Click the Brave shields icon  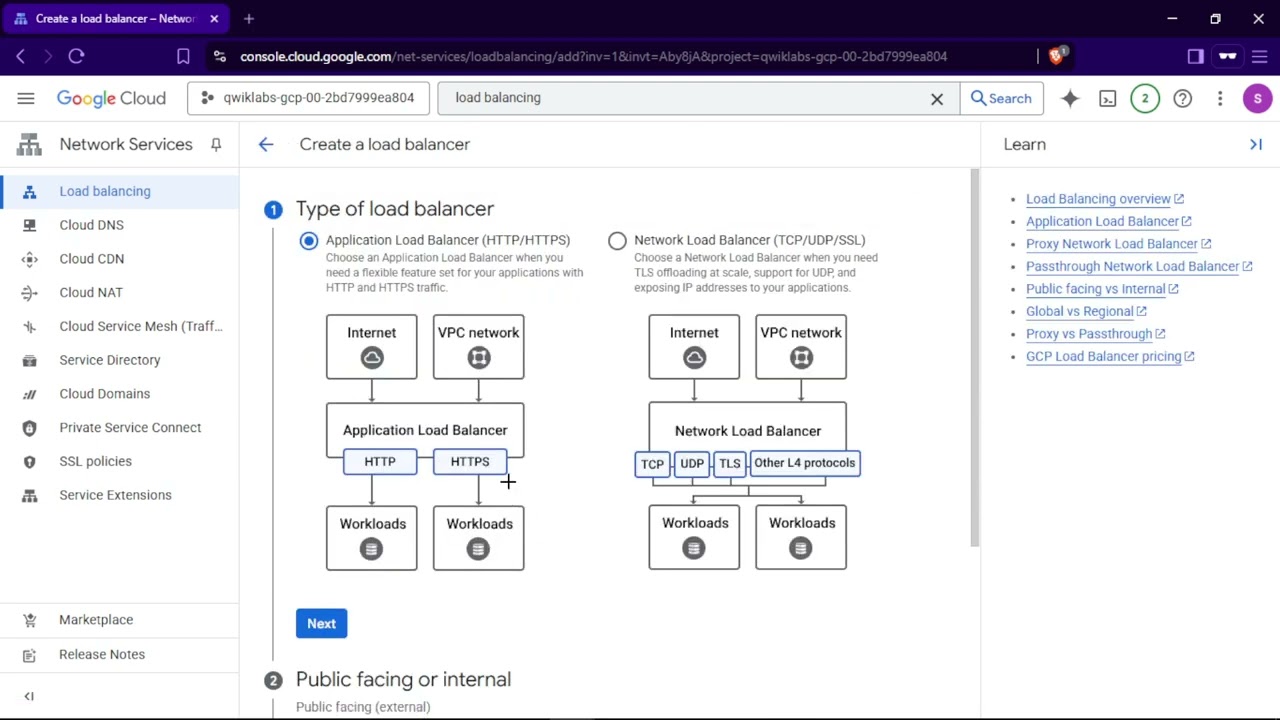coord(1057,56)
